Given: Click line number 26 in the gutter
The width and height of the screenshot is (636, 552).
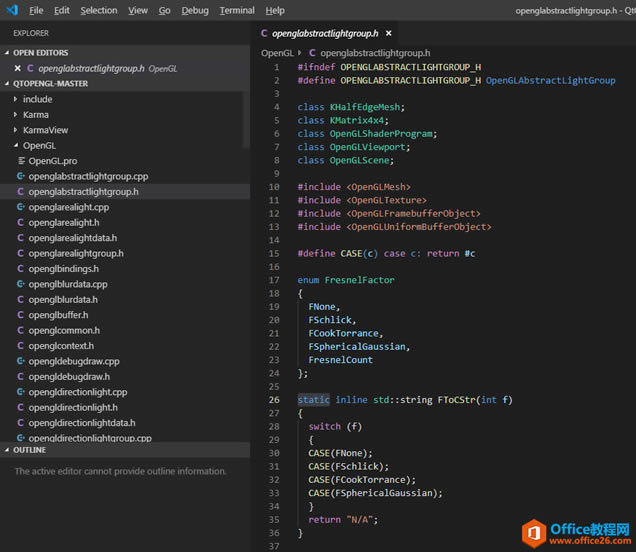Looking at the screenshot, I should [x=274, y=400].
